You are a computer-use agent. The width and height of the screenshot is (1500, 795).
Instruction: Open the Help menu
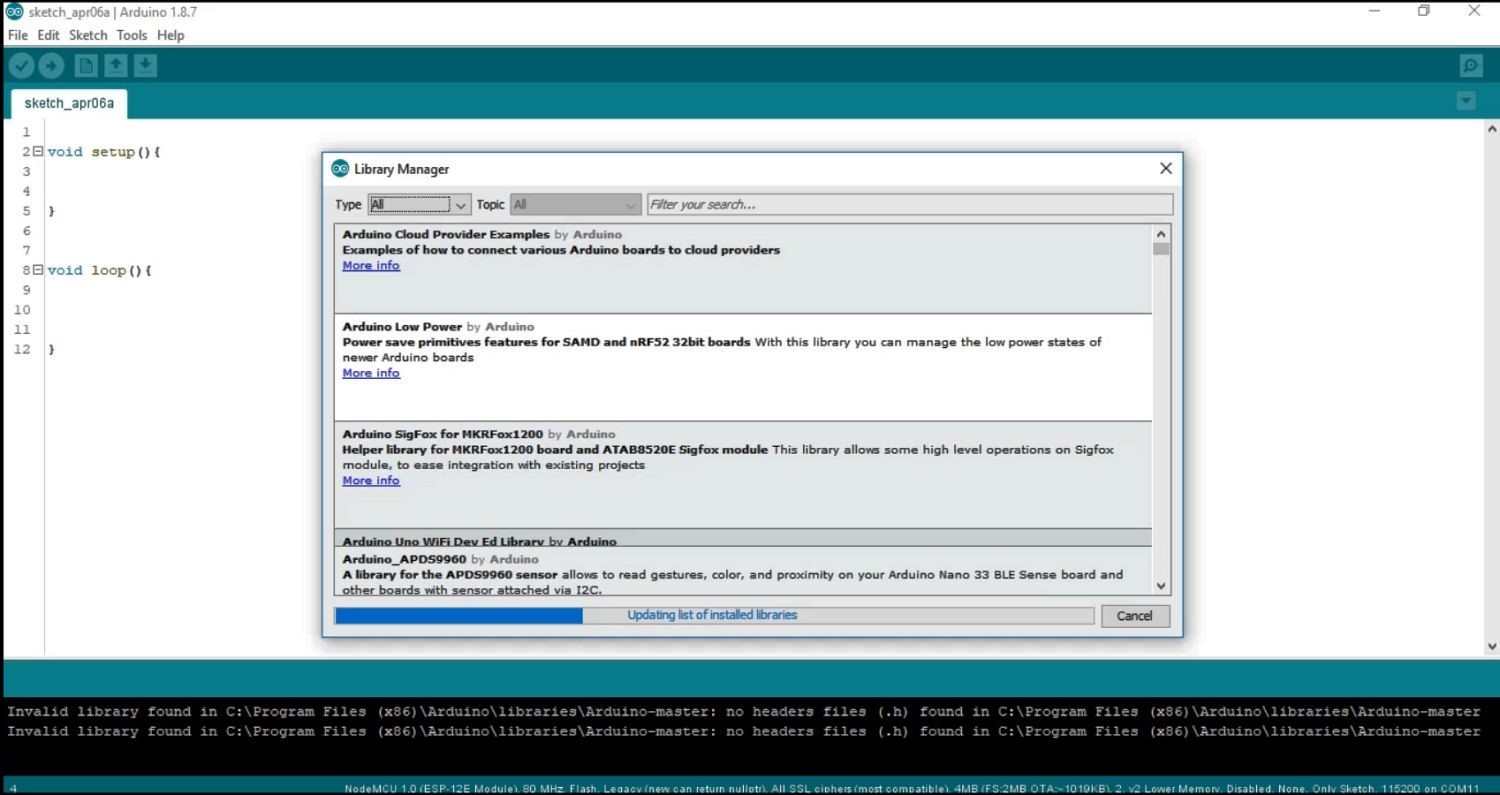click(171, 35)
